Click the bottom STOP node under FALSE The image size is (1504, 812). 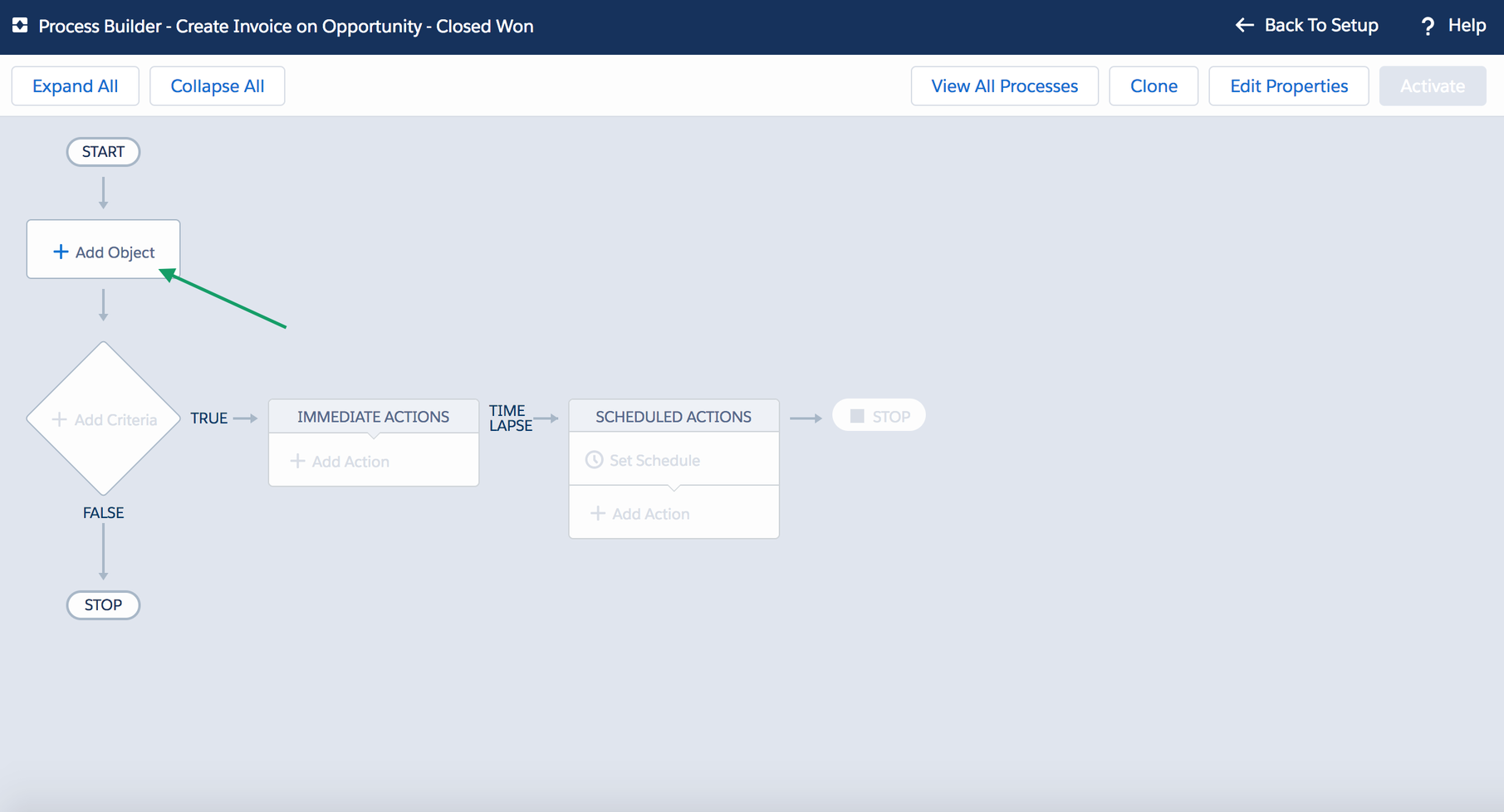point(103,605)
